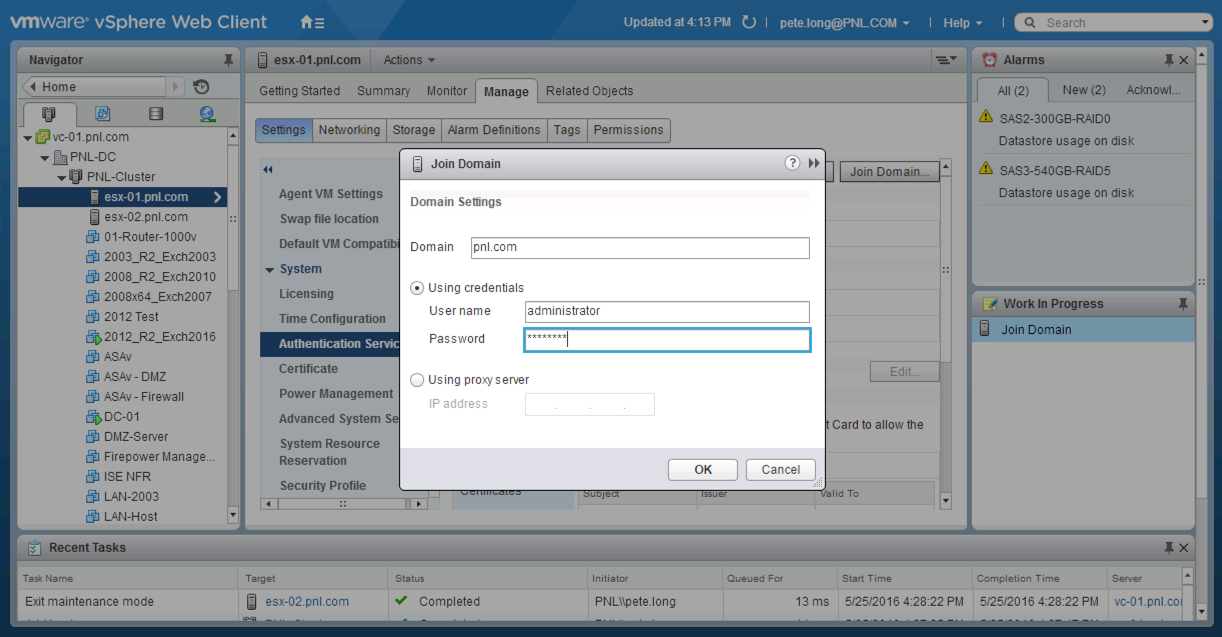Open the pete.long@PNL.COM user menu

tap(843, 23)
